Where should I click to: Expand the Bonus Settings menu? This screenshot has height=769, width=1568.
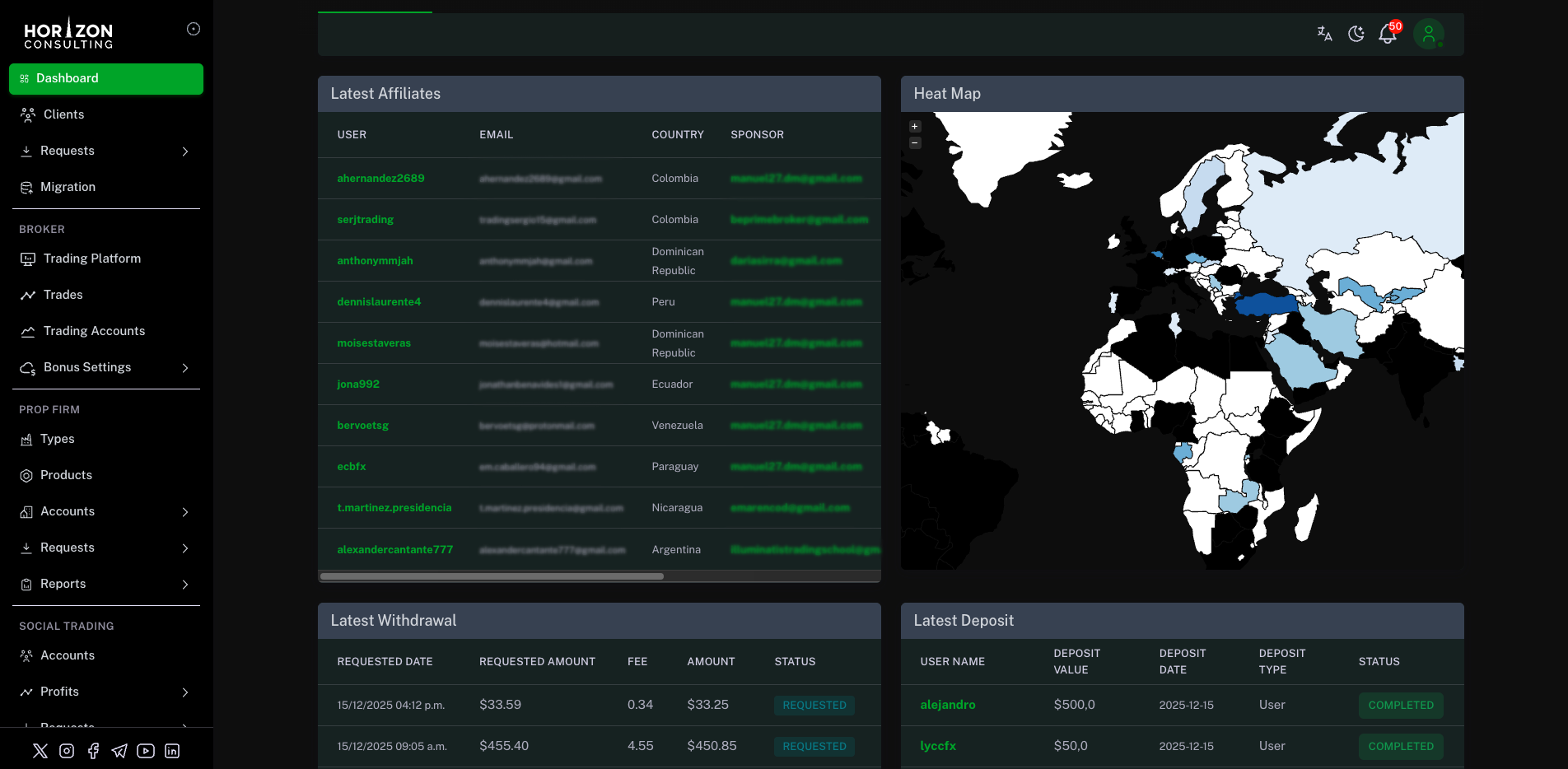click(105, 367)
